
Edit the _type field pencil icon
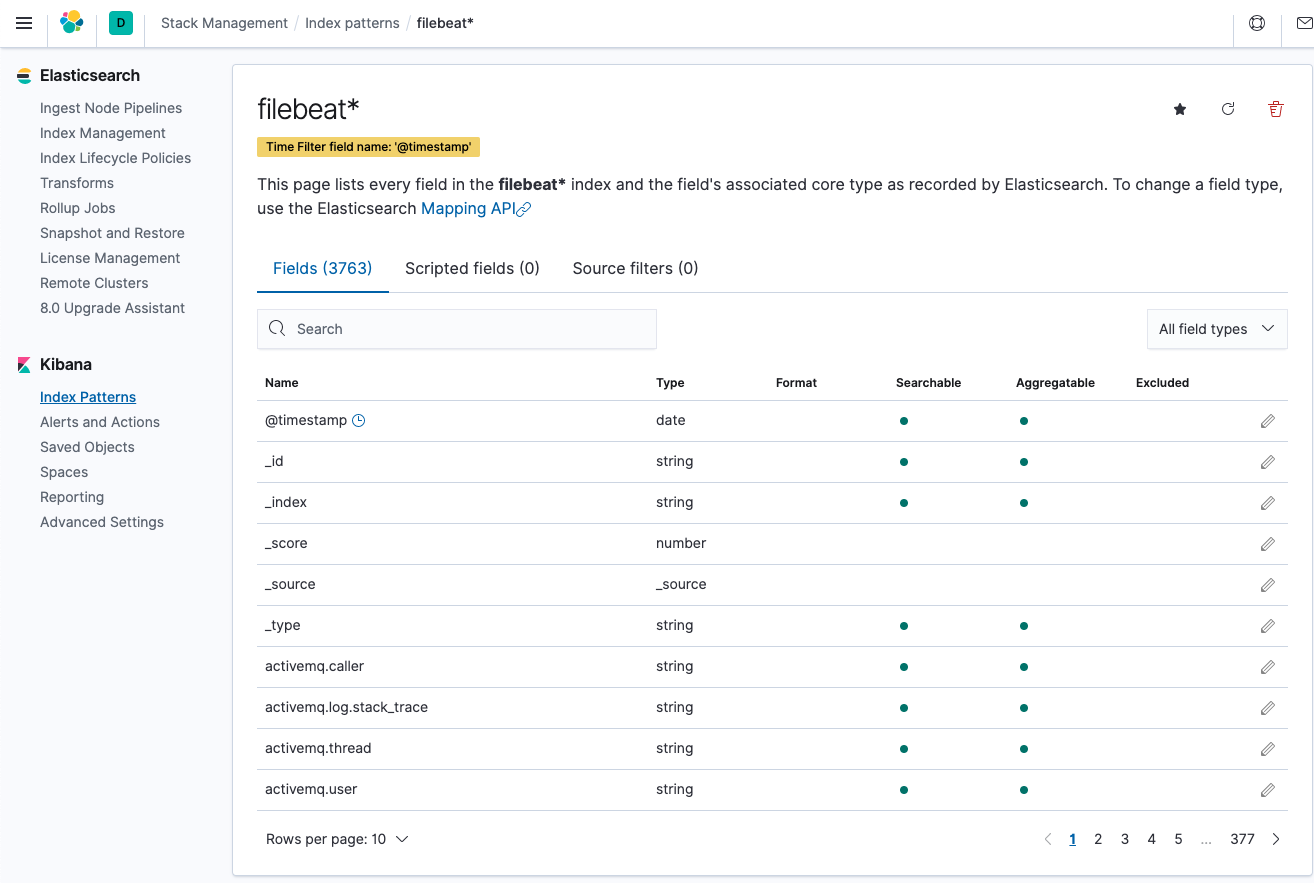click(x=1268, y=626)
